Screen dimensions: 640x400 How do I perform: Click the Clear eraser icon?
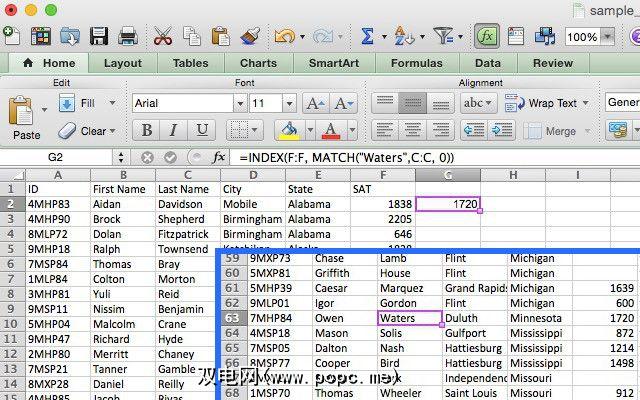67,131
